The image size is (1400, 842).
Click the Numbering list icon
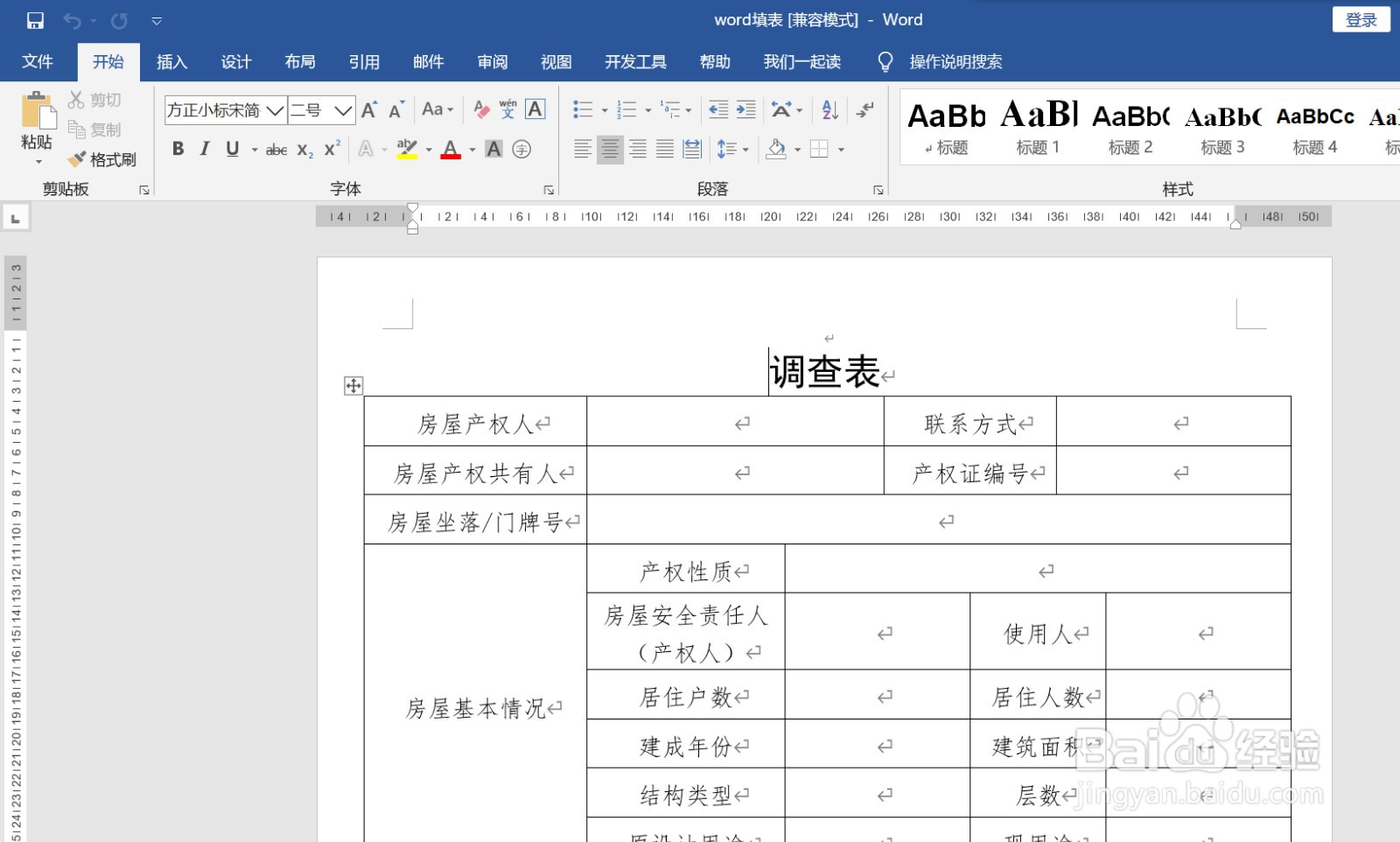626,109
